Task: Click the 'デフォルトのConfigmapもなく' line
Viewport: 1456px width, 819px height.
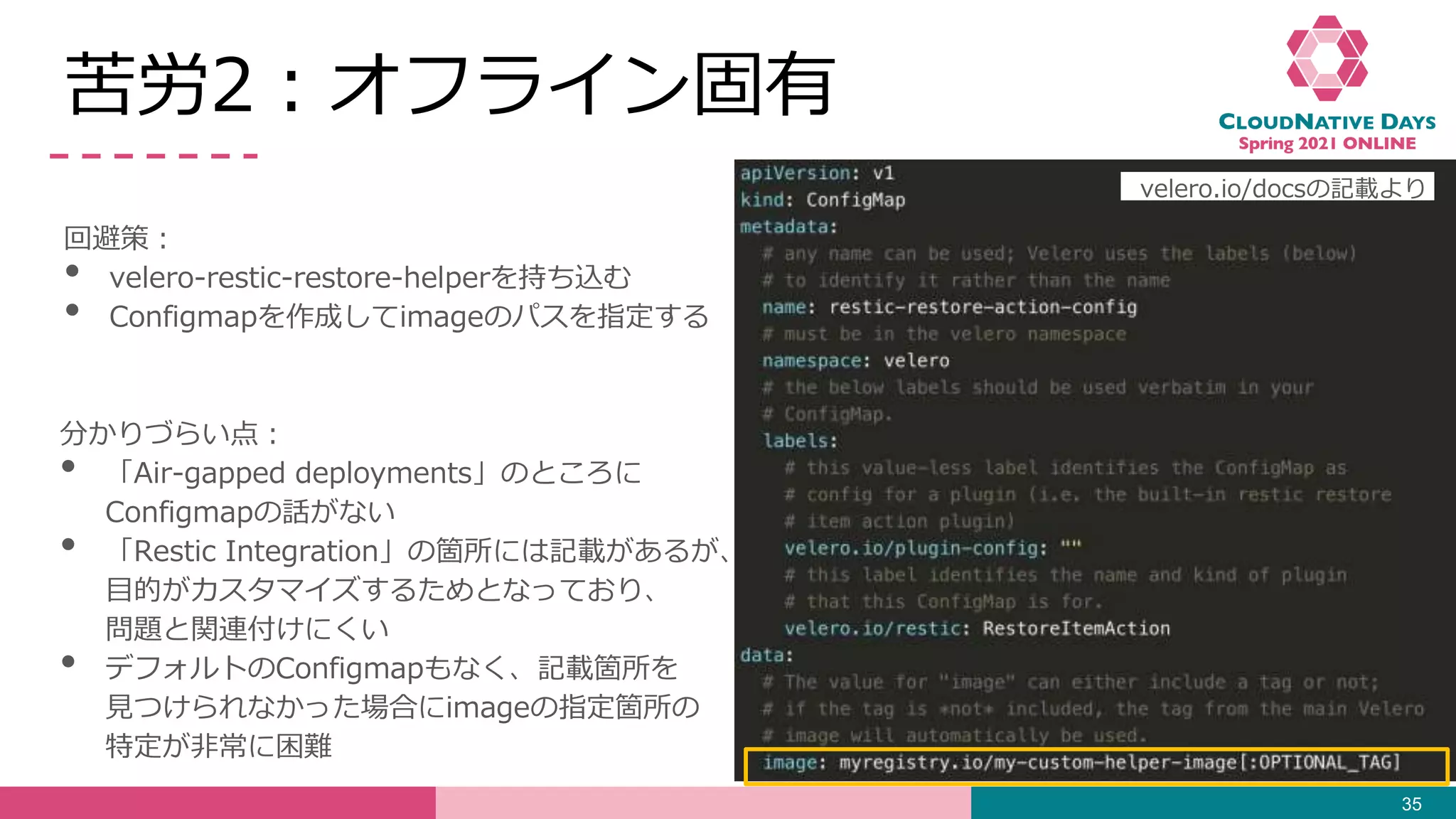Action: point(392,668)
